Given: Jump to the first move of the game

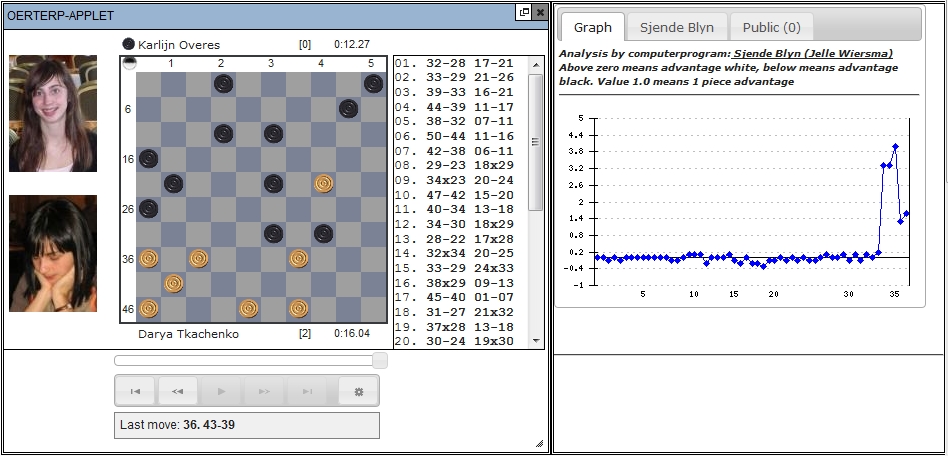Looking at the screenshot, I should click(x=135, y=391).
